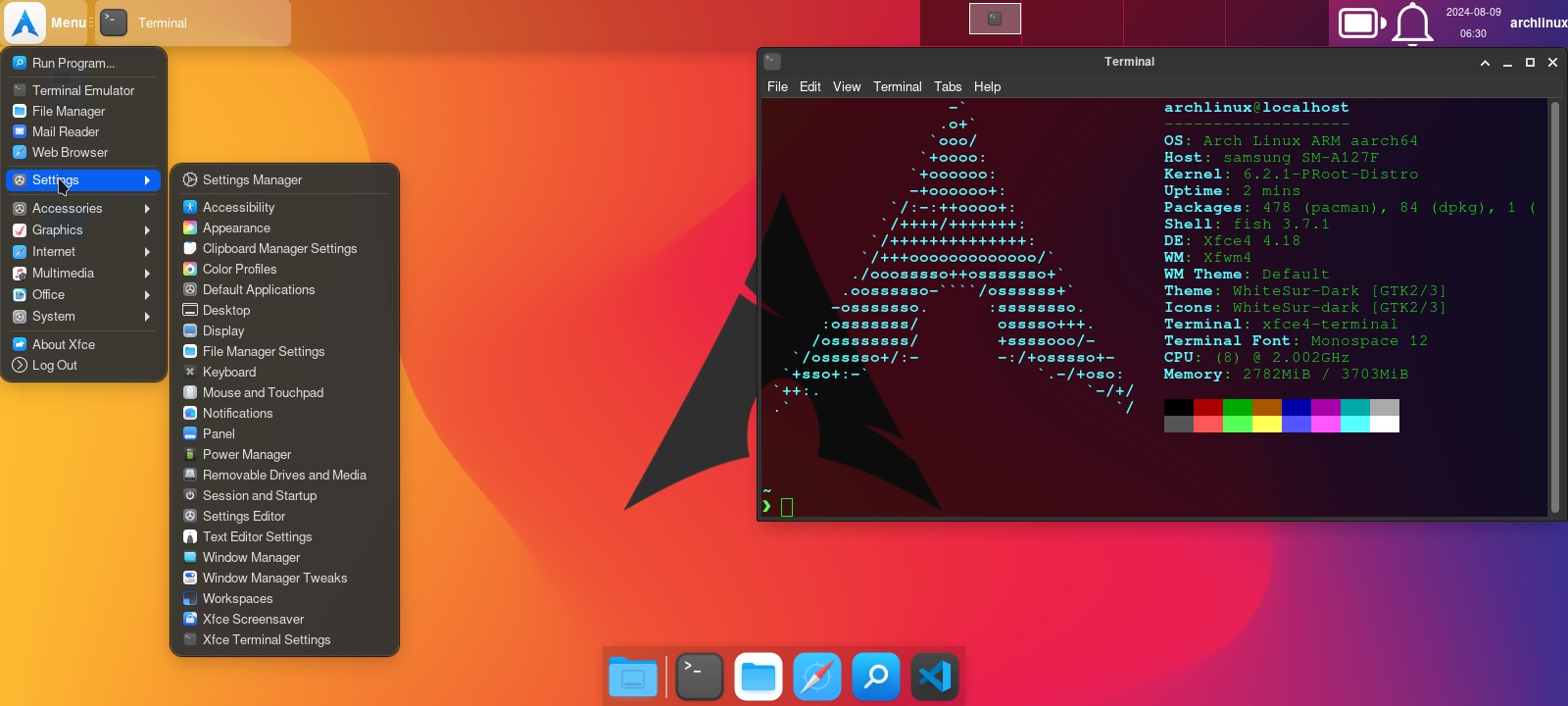Open Accessibility settings icon

[x=190, y=207]
